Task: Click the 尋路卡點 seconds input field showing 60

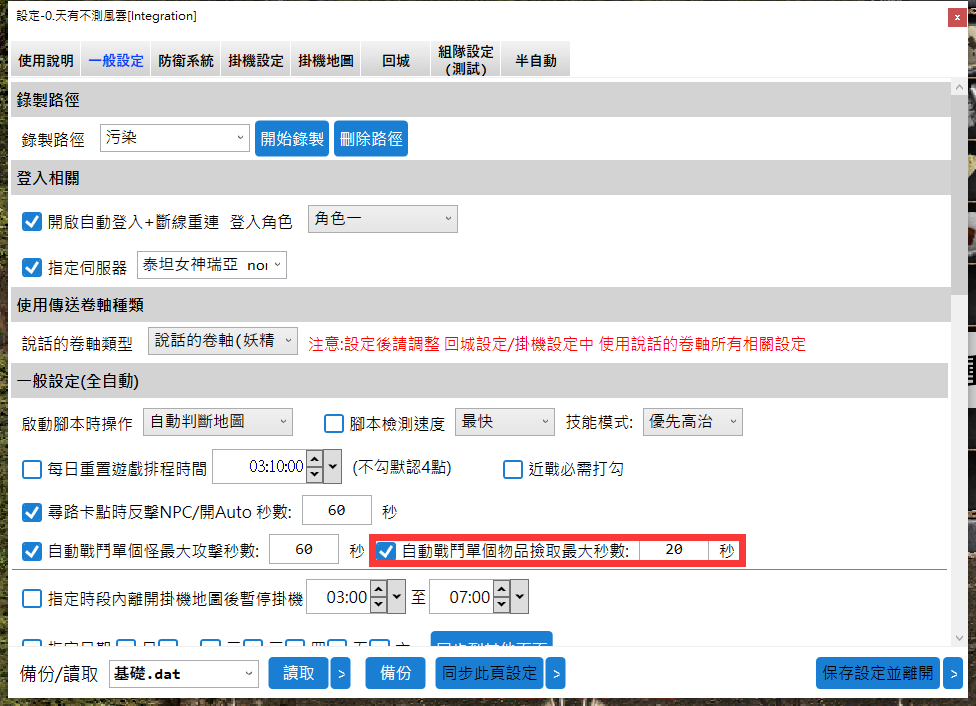Action: click(x=336, y=511)
